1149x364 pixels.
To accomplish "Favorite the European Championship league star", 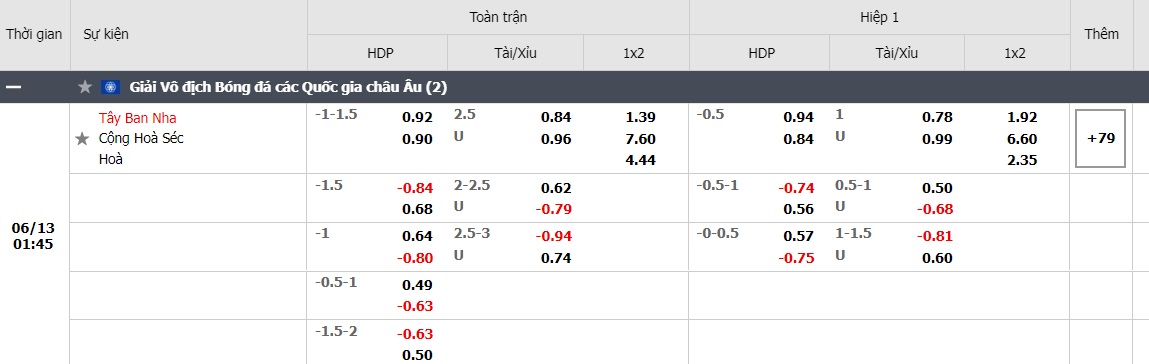I will [85, 87].
